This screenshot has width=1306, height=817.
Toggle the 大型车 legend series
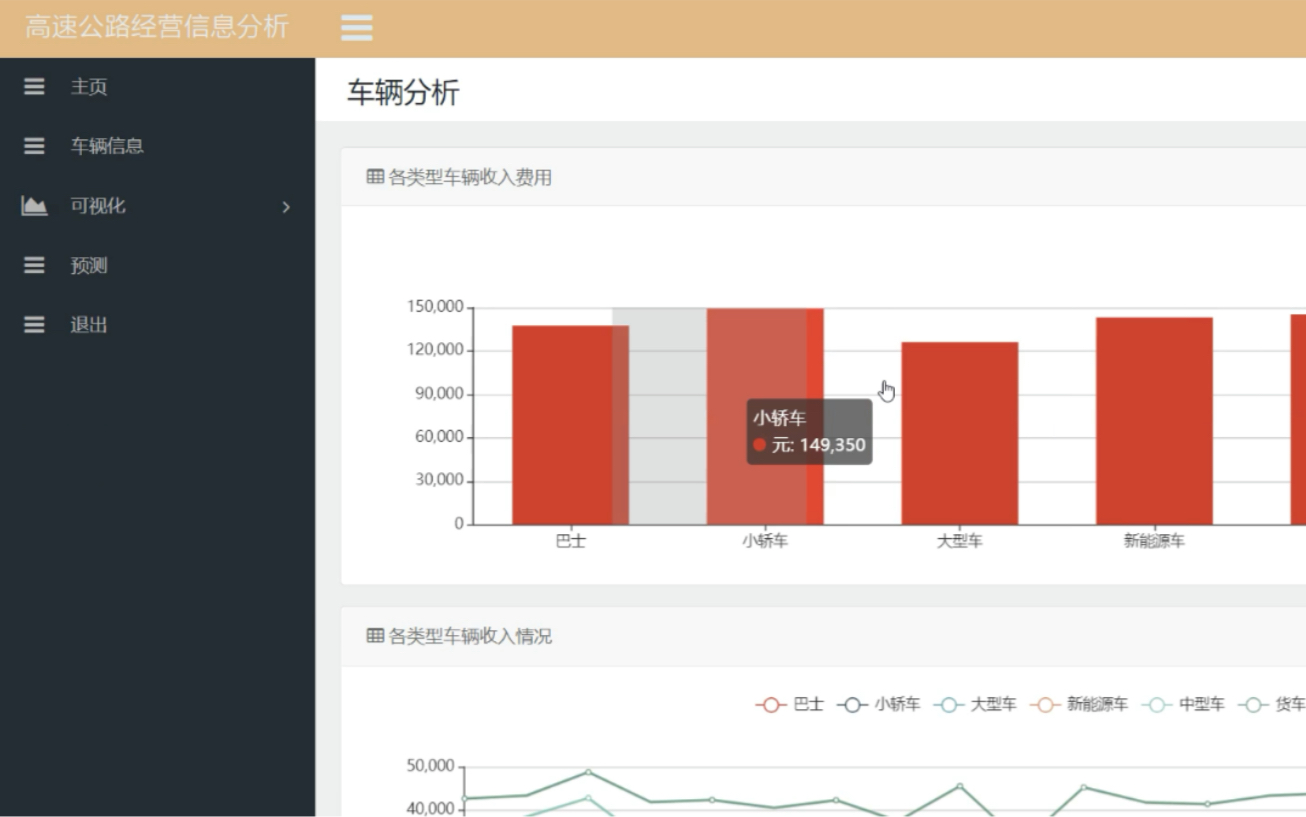(975, 705)
